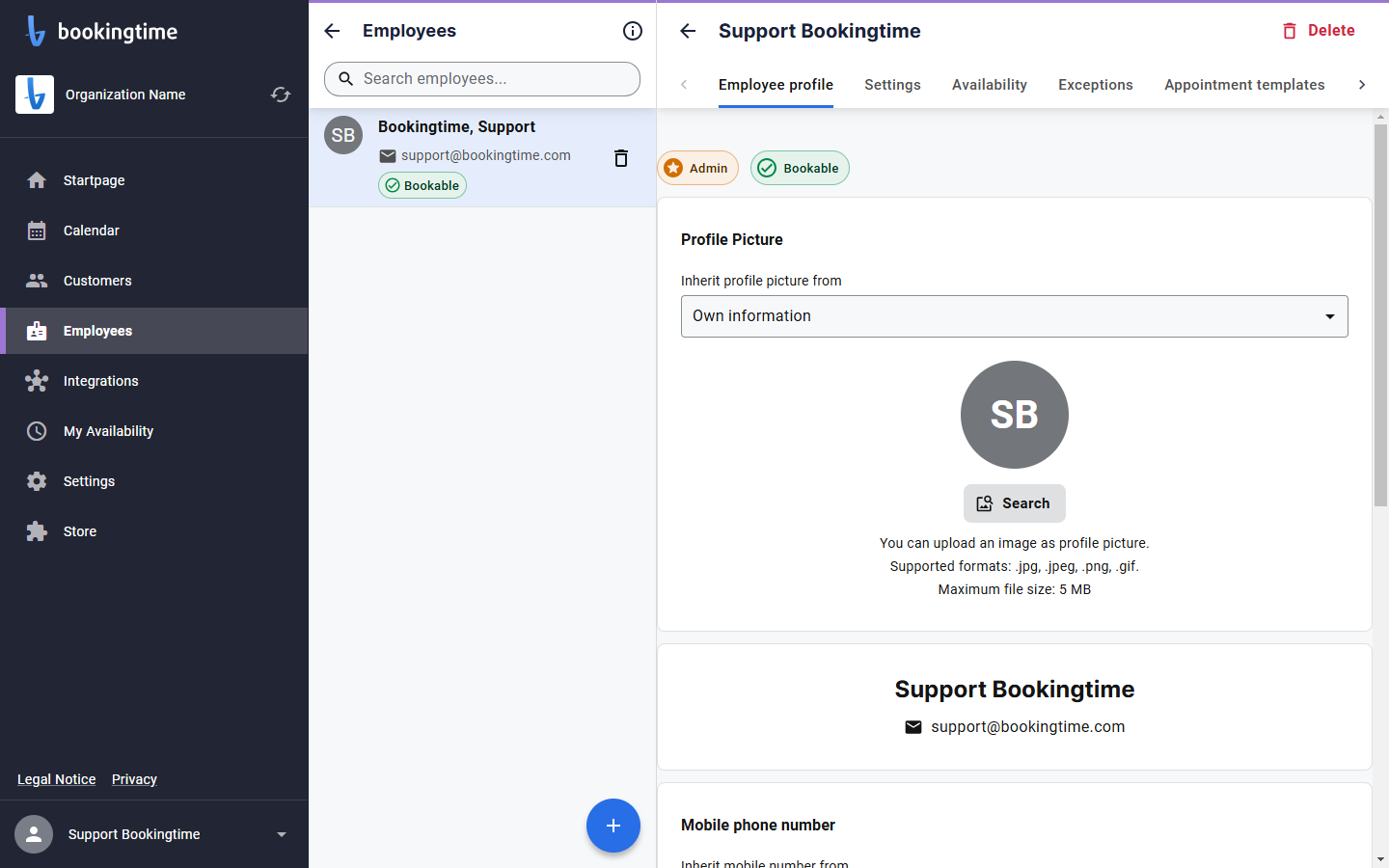Open the Privacy link
The image size is (1389, 868).
click(x=134, y=779)
